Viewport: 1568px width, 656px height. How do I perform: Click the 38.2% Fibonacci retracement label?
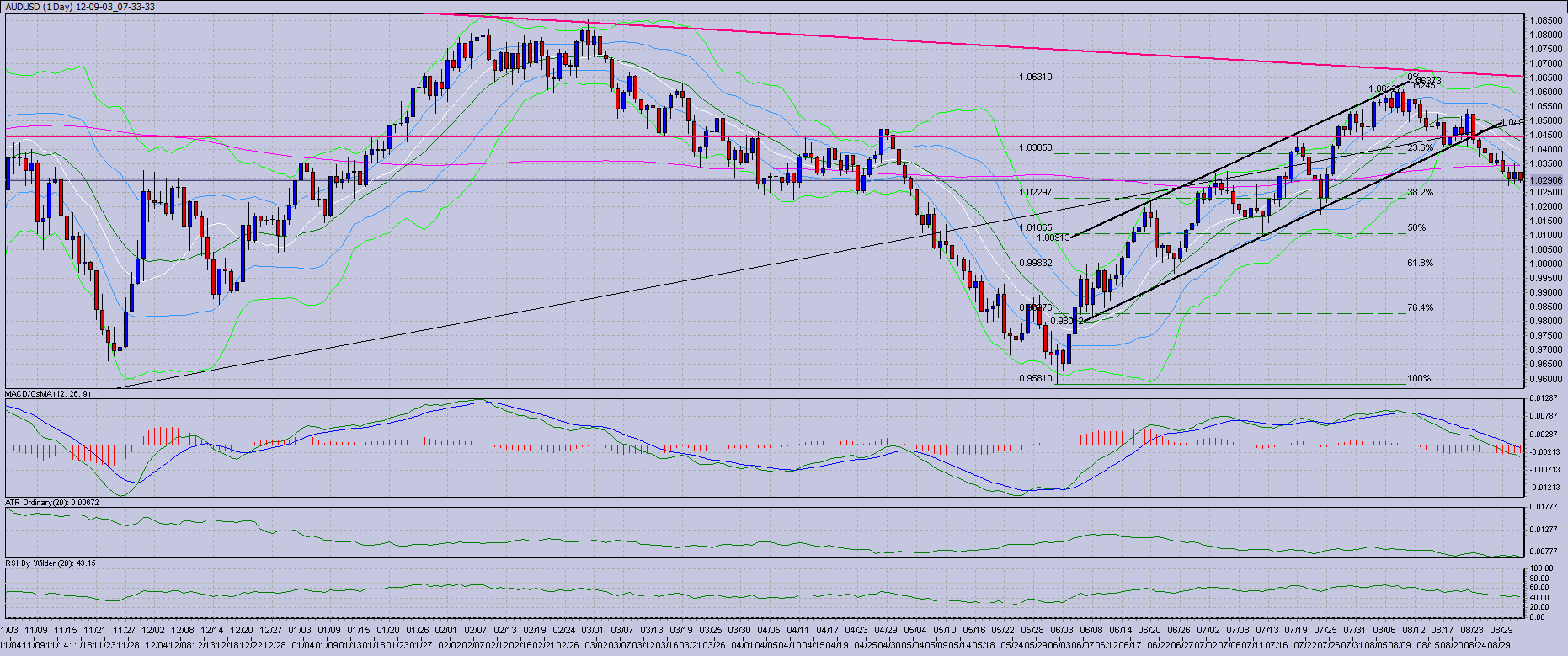pos(1420,193)
